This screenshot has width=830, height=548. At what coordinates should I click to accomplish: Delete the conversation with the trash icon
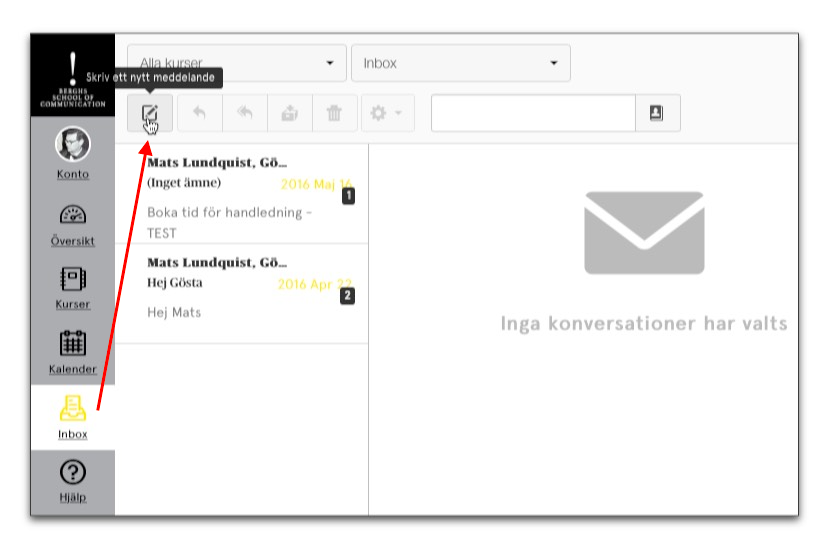click(x=335, y=113)
